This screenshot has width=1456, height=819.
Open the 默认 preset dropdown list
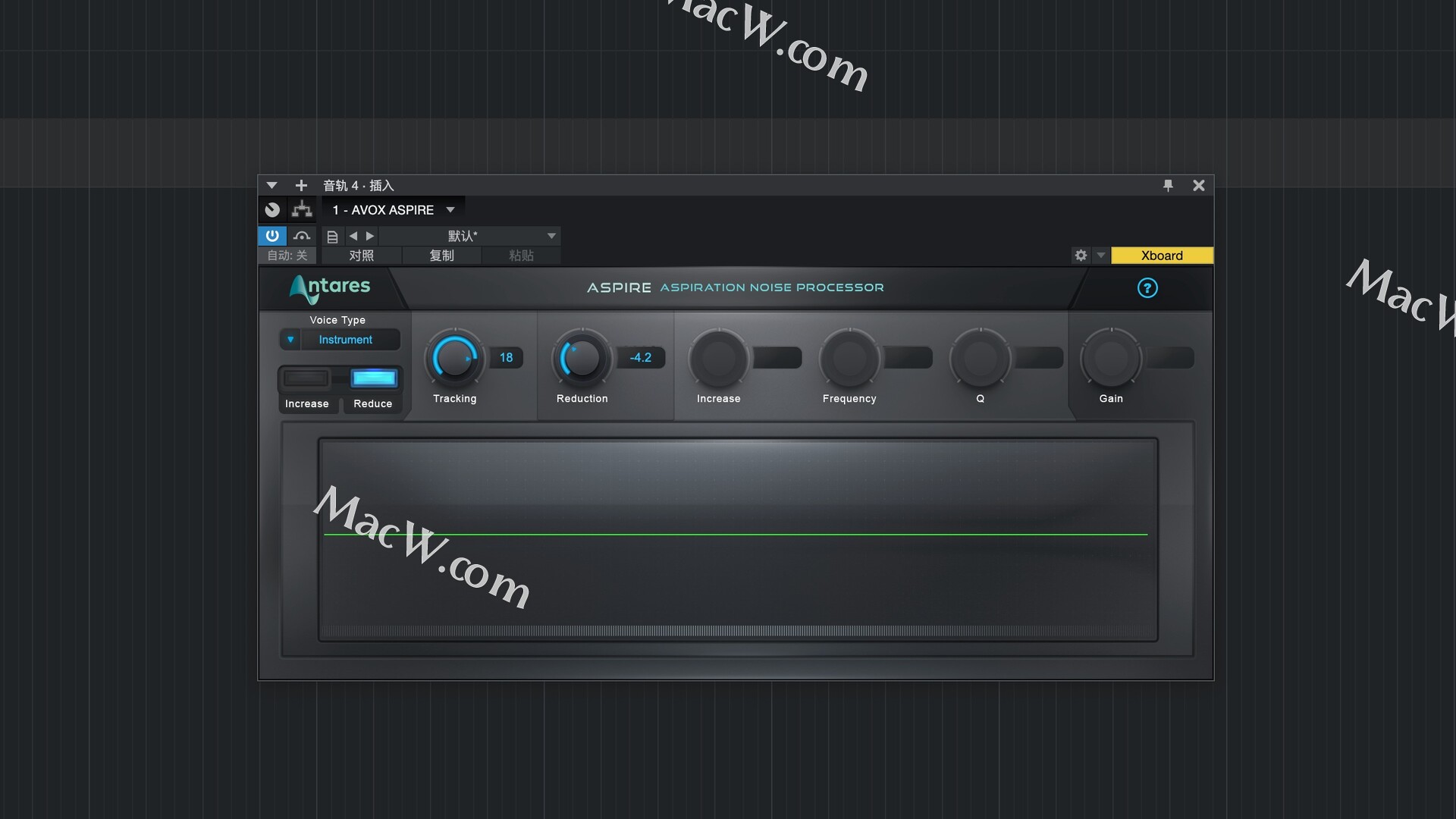pyautogui.click(x=469, y=236)
